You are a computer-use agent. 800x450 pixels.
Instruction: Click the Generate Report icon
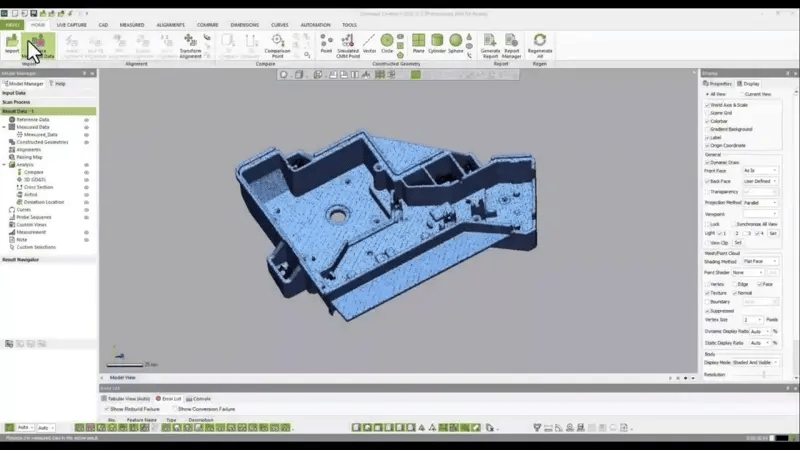tap(490, 44)
